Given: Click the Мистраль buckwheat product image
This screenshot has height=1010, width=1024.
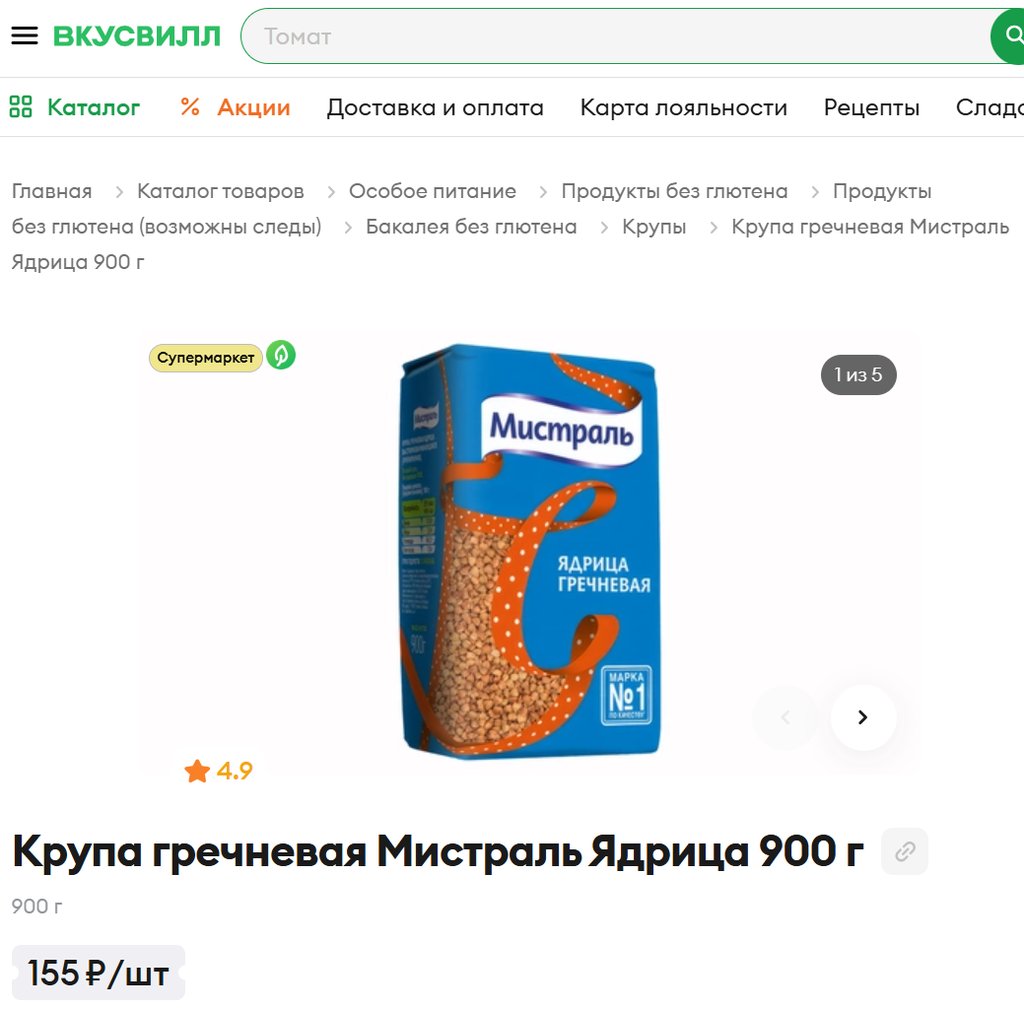Looking at the screenshot, I should tap(530, 551).
